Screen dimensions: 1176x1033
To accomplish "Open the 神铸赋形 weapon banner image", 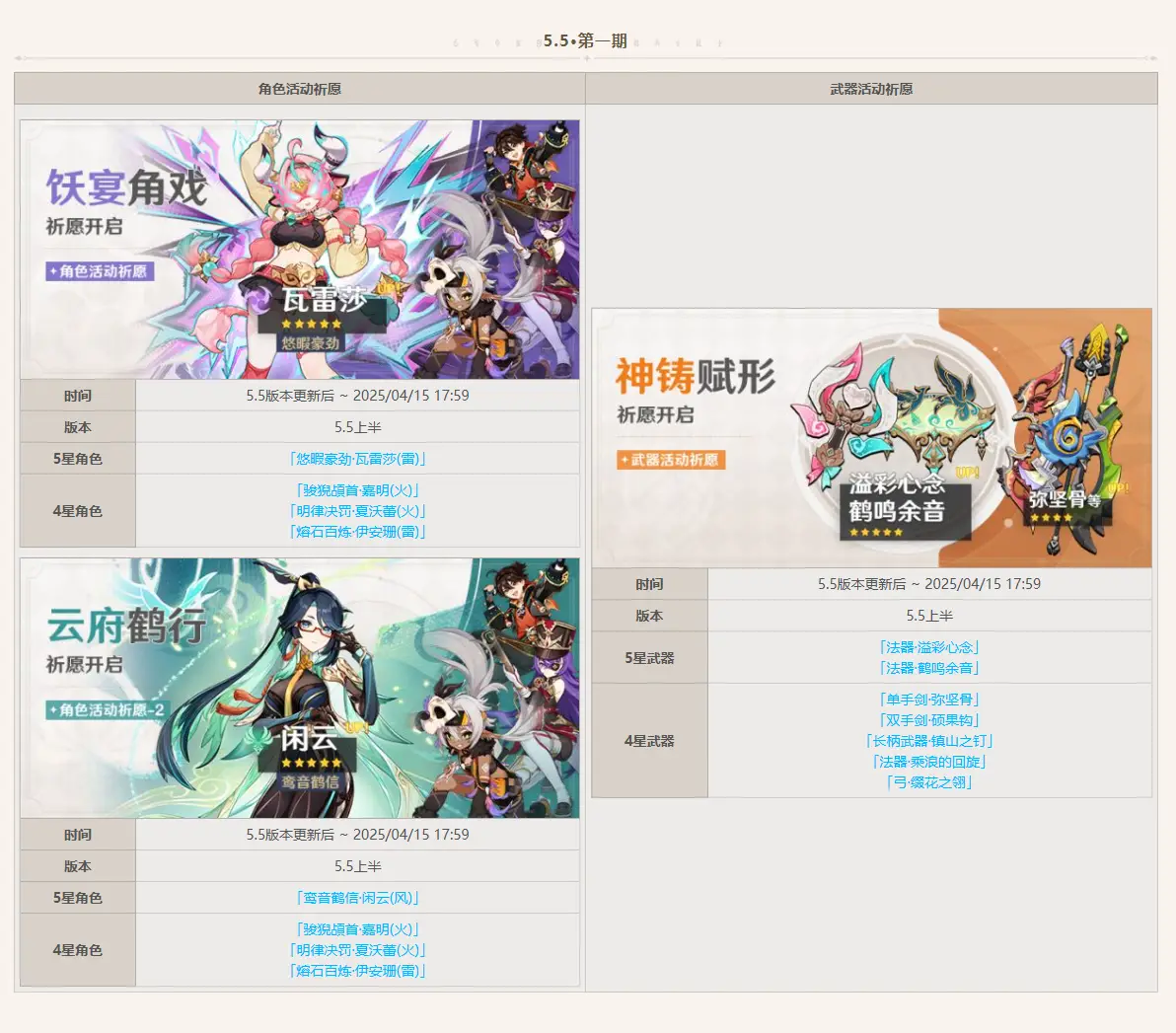I will 871,438.
